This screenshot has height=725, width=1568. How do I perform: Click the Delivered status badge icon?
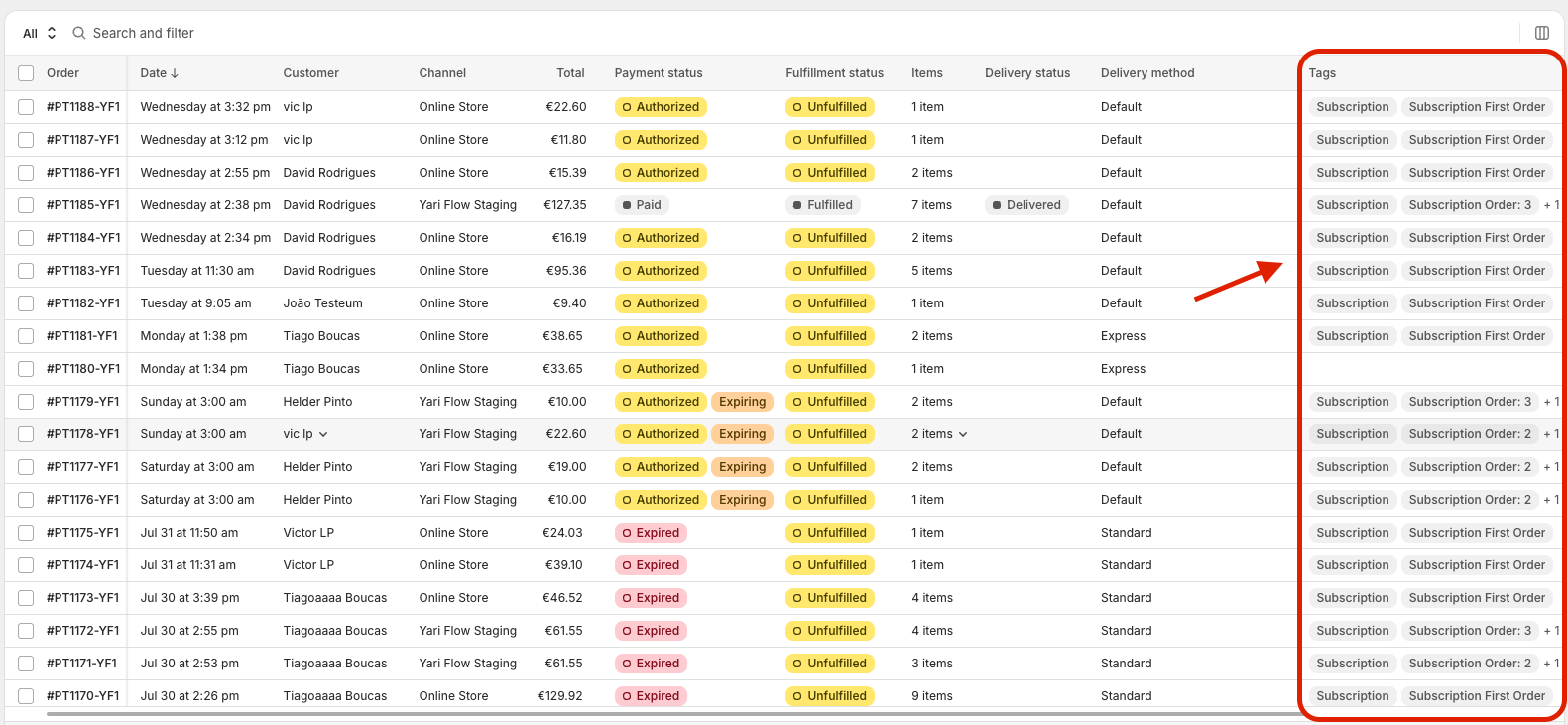click(x=997, y=205)
